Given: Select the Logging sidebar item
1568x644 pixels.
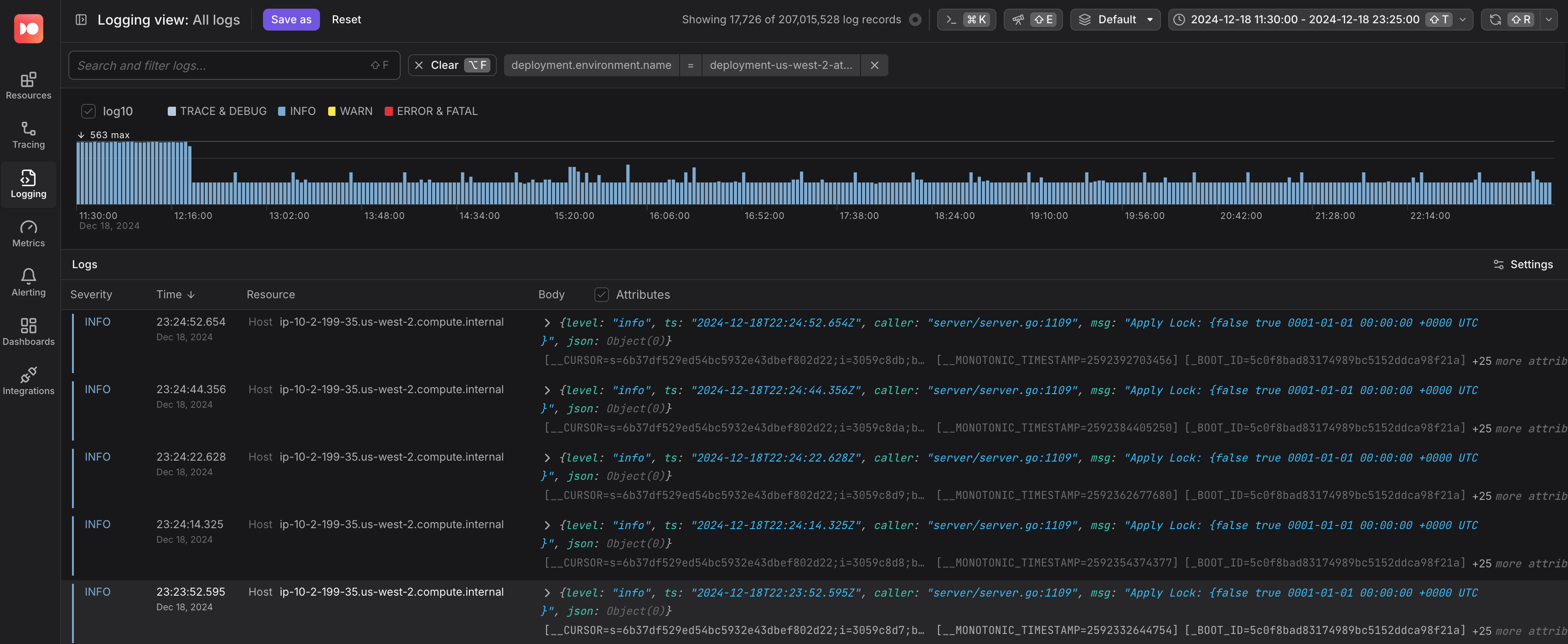Looking at the screenshot, I should 29,185.
